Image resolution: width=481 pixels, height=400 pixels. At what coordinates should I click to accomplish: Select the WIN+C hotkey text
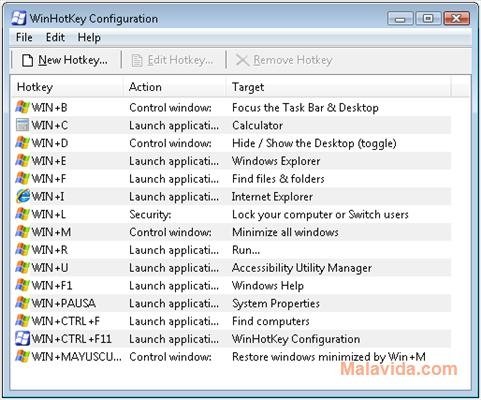point(50,125)
